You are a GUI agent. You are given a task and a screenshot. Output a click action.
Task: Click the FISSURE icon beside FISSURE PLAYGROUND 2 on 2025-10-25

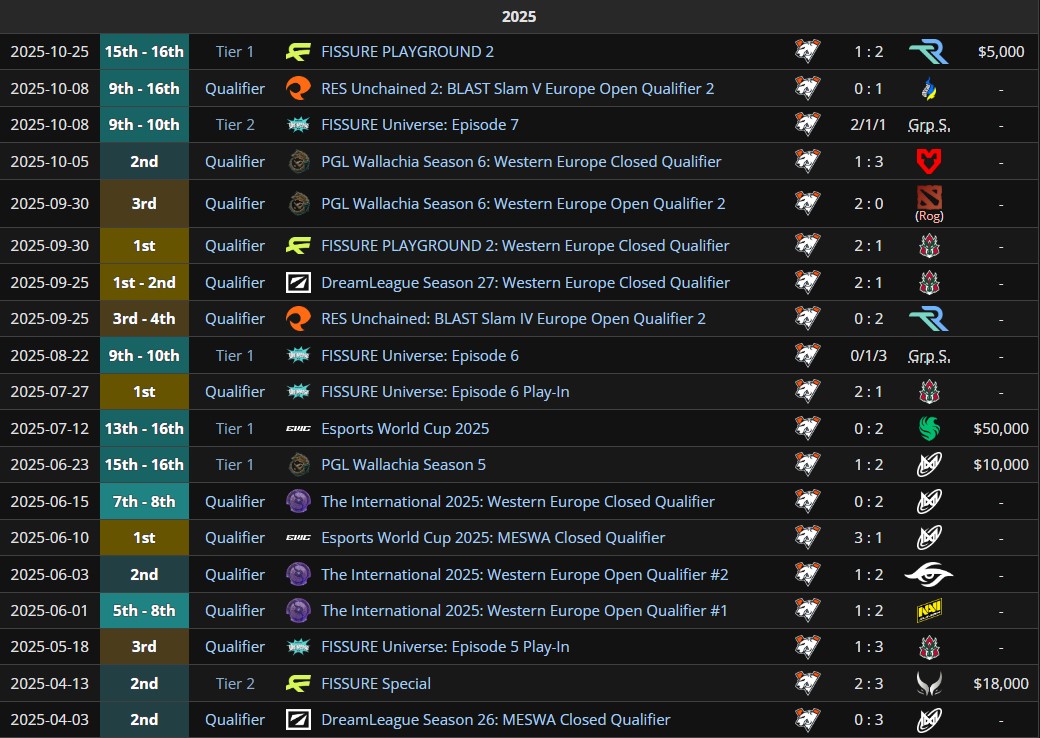(x=298, y=52)
